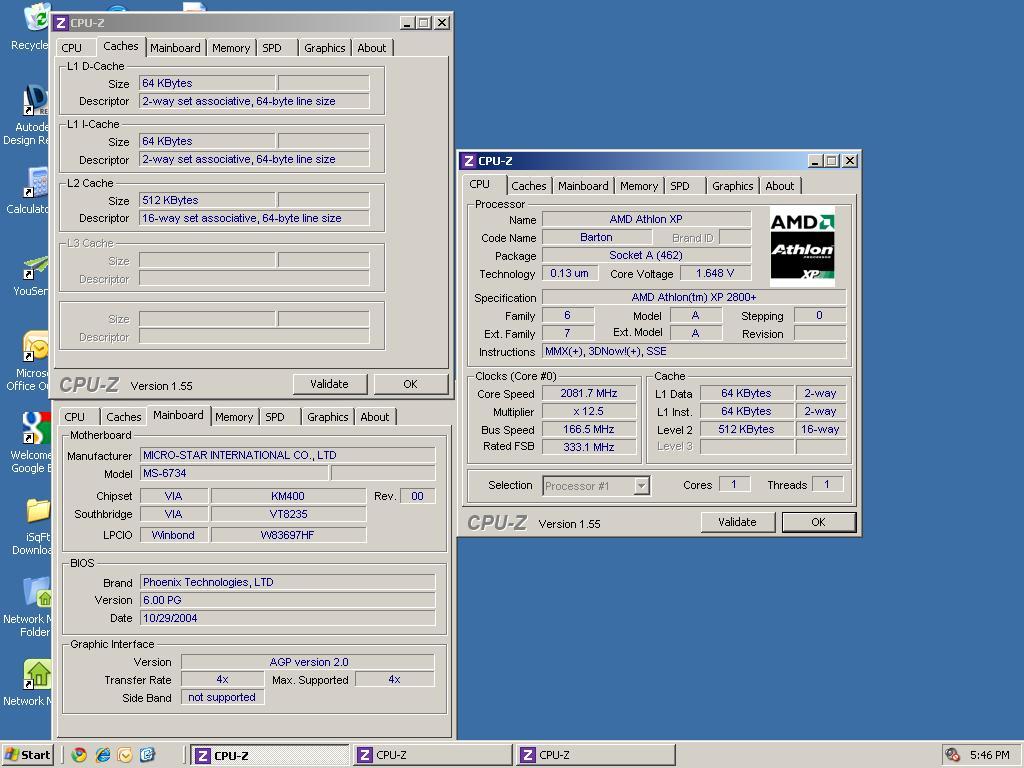Launch Outlook from quick launch bar

[125, 755]
